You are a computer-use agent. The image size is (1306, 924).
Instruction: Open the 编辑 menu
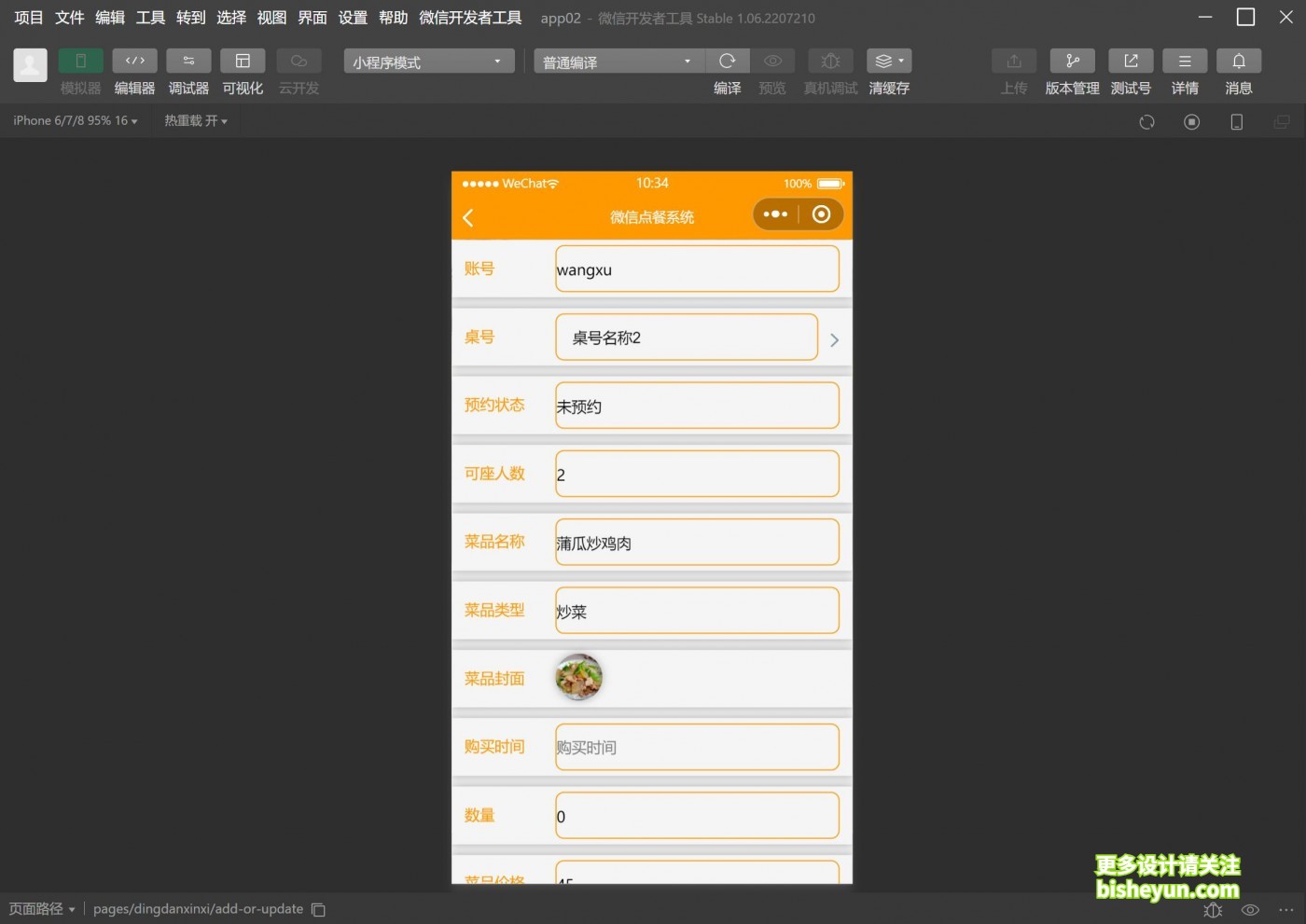110,18
